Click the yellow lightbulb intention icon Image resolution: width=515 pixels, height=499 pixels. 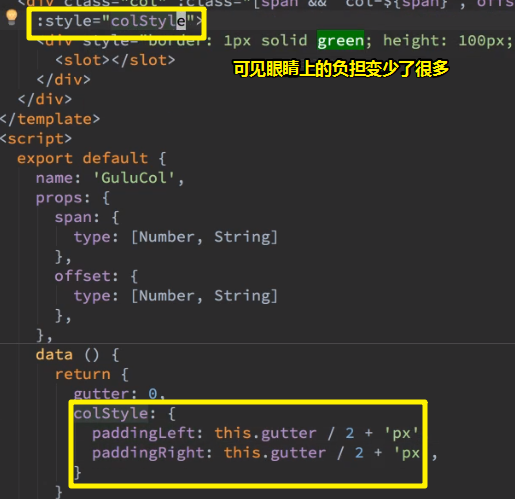click(x=11, y=17)
